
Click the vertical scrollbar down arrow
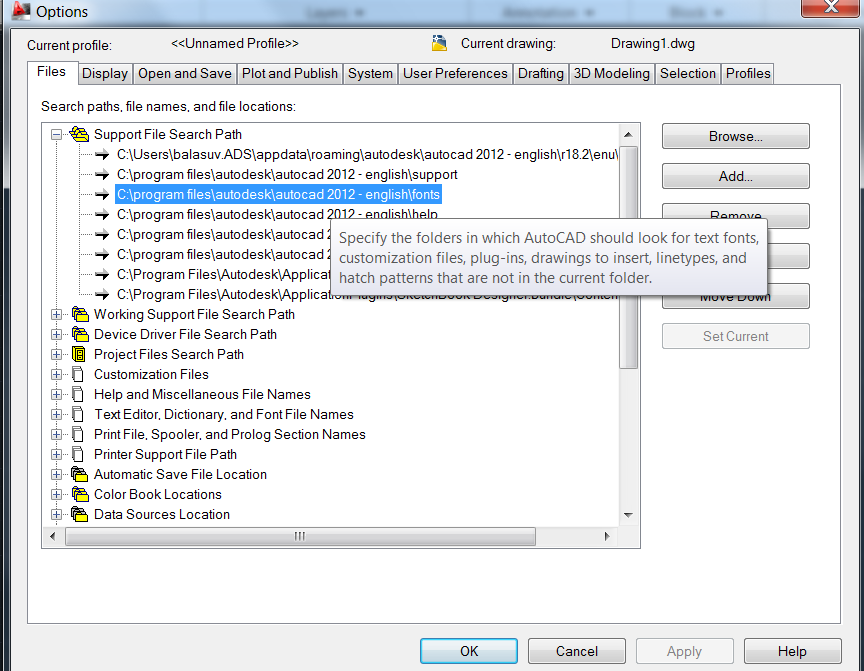pos(628,515)
